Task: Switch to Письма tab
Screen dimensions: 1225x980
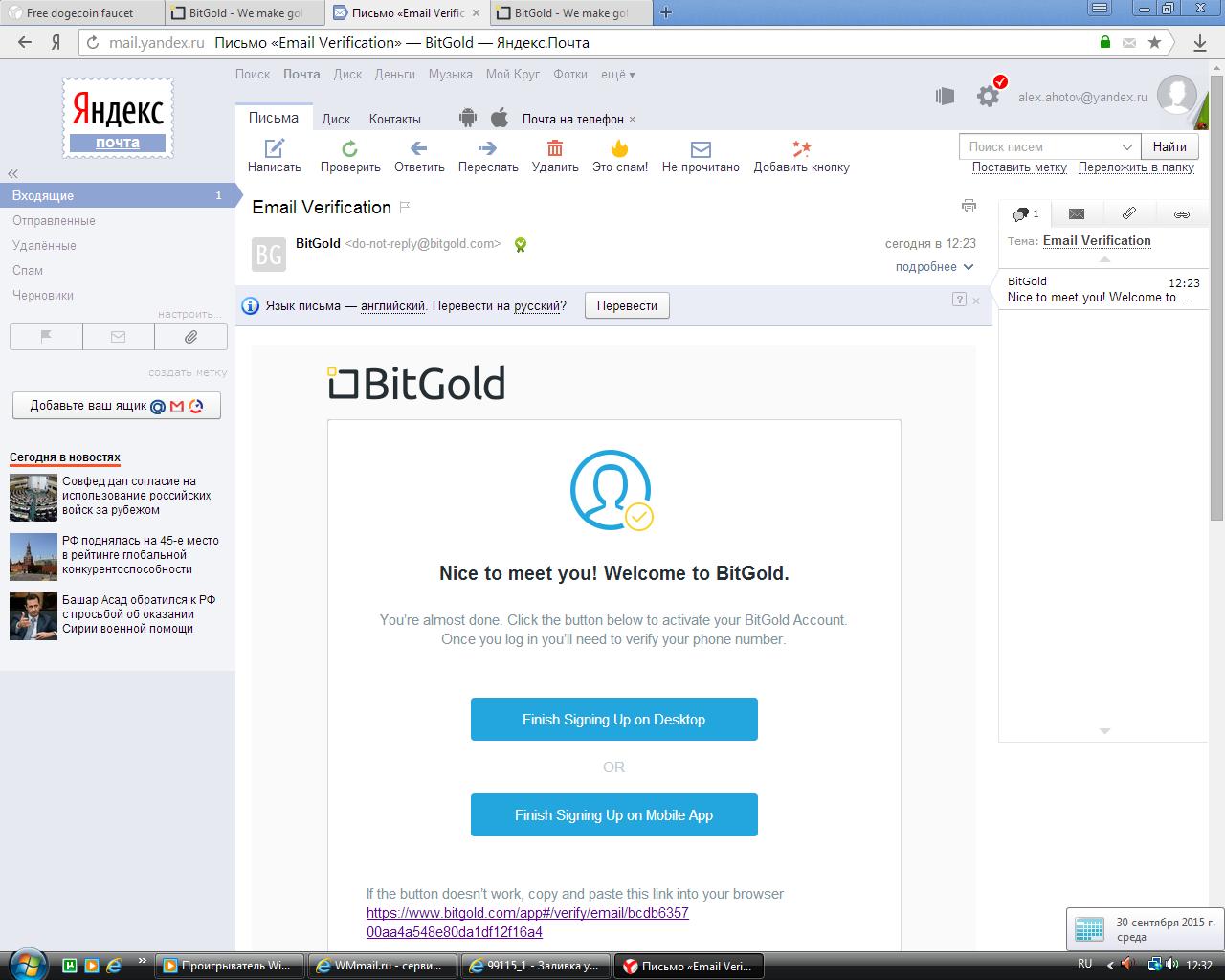Action: tap(274, 118)
